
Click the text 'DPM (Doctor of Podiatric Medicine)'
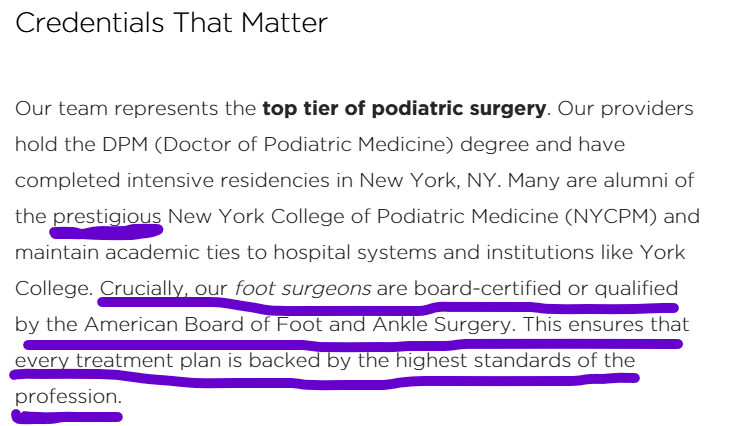pyautogui.click(x=278, y=145)
